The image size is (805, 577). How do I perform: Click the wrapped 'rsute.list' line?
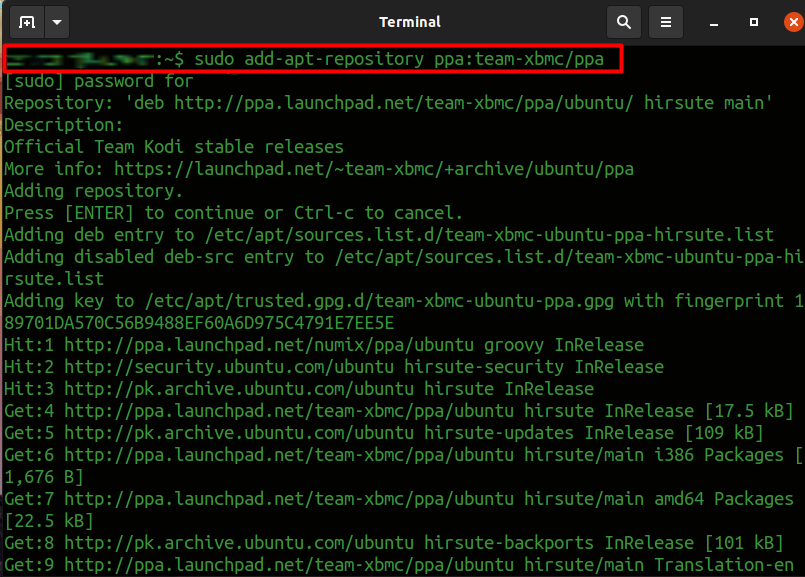(x=54, y=279)
